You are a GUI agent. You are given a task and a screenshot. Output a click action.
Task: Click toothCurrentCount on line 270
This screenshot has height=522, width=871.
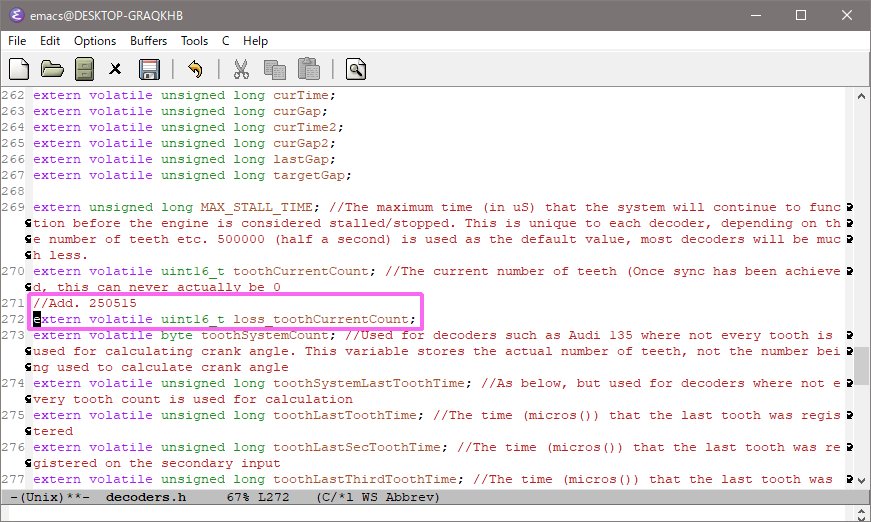pos(301,272)
